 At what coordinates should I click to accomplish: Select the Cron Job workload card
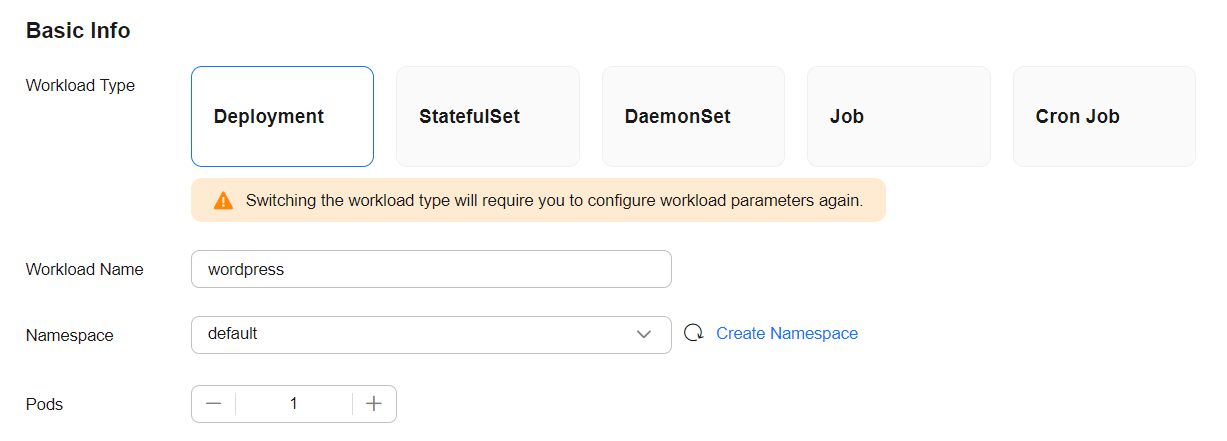(1104, 116)
